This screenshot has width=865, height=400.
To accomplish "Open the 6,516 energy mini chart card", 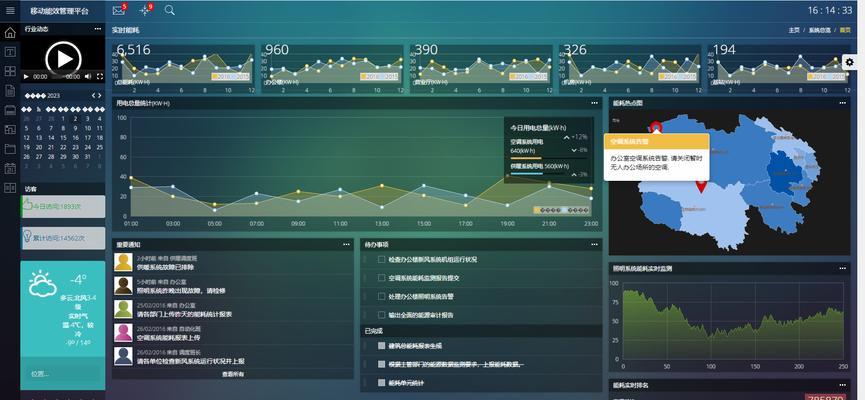I will [x=184, y=69].
